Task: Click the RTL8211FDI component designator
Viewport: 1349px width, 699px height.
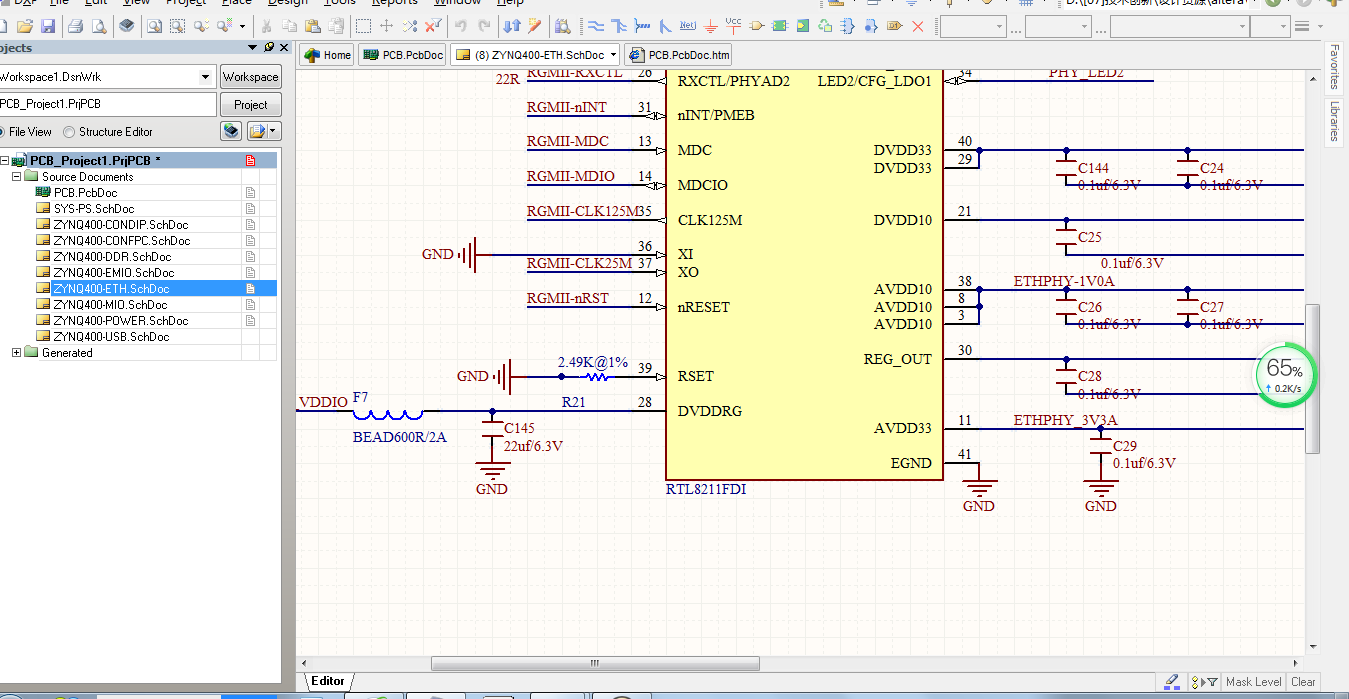Action: (x=706, y=489)
